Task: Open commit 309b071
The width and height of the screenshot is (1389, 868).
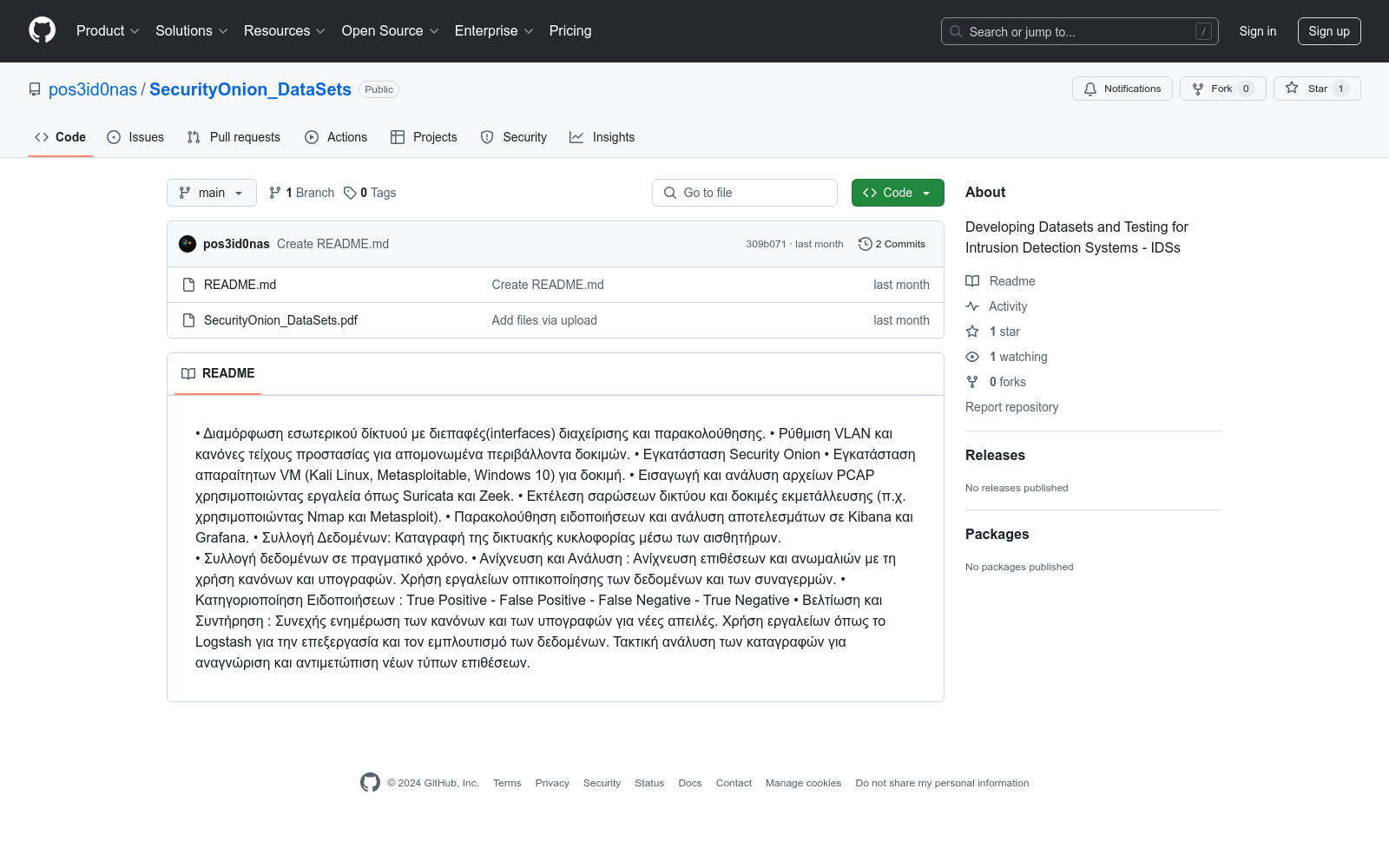Action: point(766,244)
